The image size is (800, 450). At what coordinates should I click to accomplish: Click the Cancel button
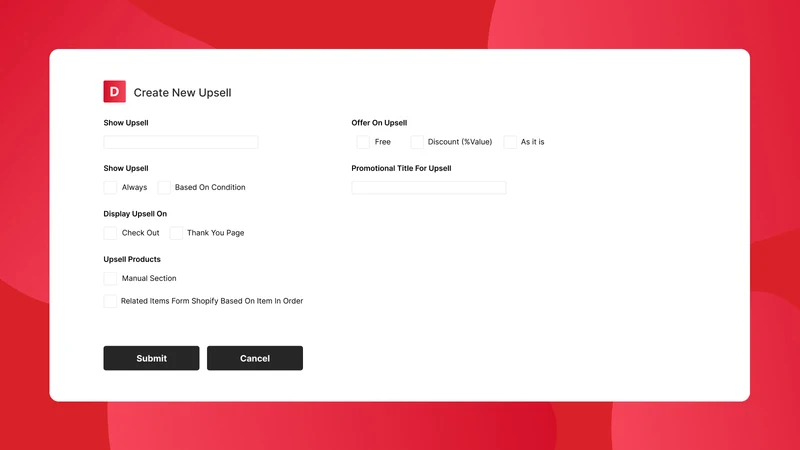tap(255, 358)
